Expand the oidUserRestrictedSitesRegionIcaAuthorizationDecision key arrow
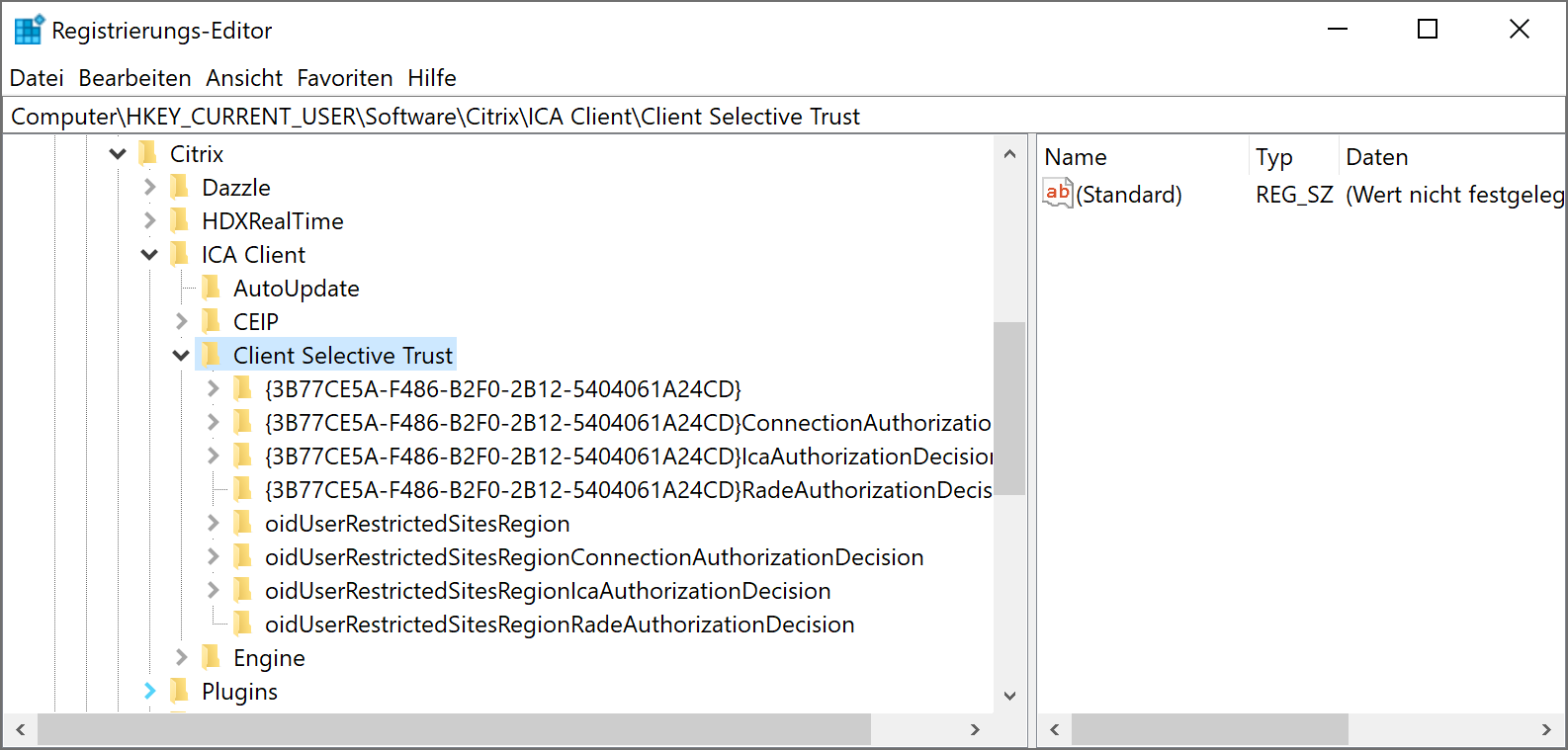This screenshot has width=1568, height=750. (213, 590)
